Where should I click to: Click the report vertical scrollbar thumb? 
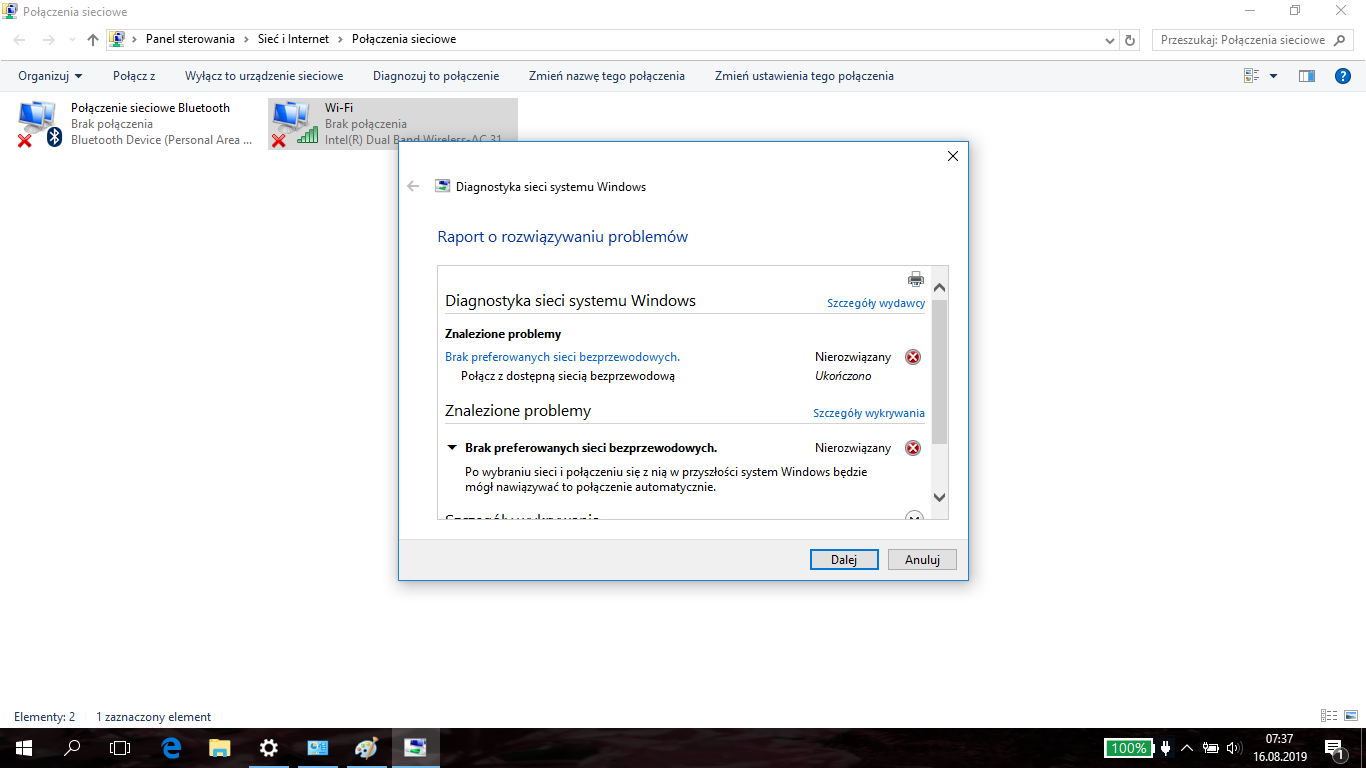coord(939,371)
